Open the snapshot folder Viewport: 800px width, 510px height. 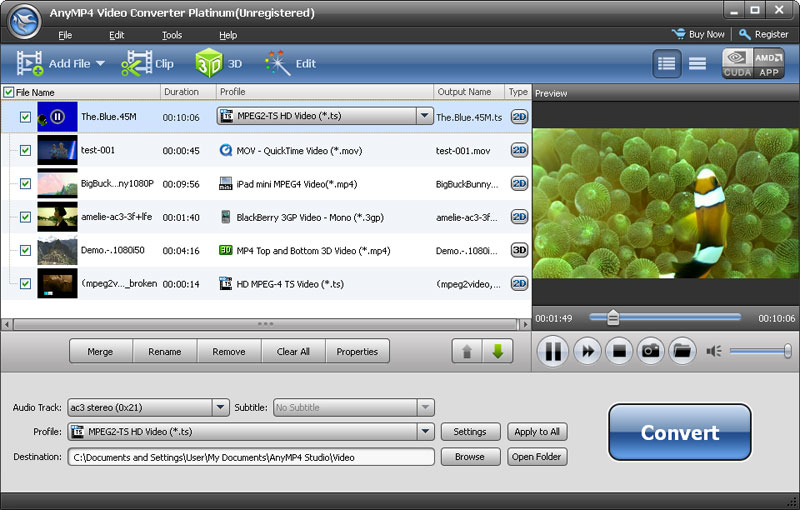click(x=682, y=351)
